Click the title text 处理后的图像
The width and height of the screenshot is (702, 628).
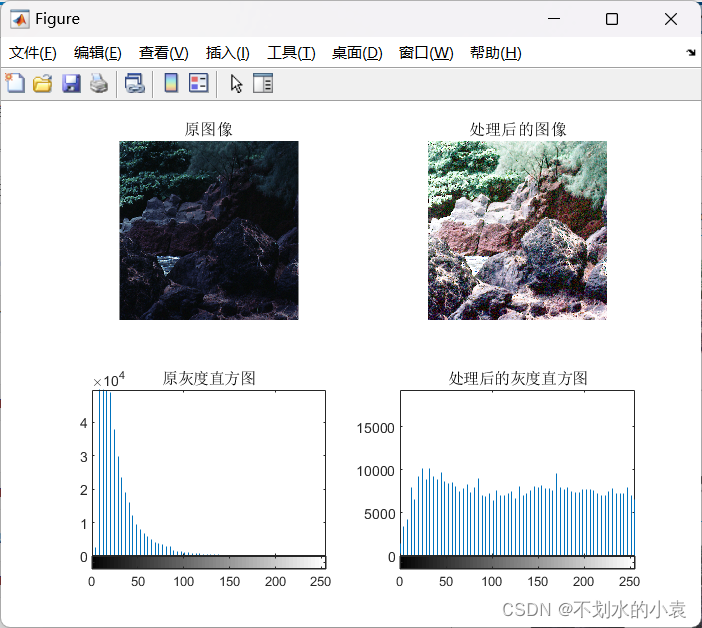(x=518, y=129)
